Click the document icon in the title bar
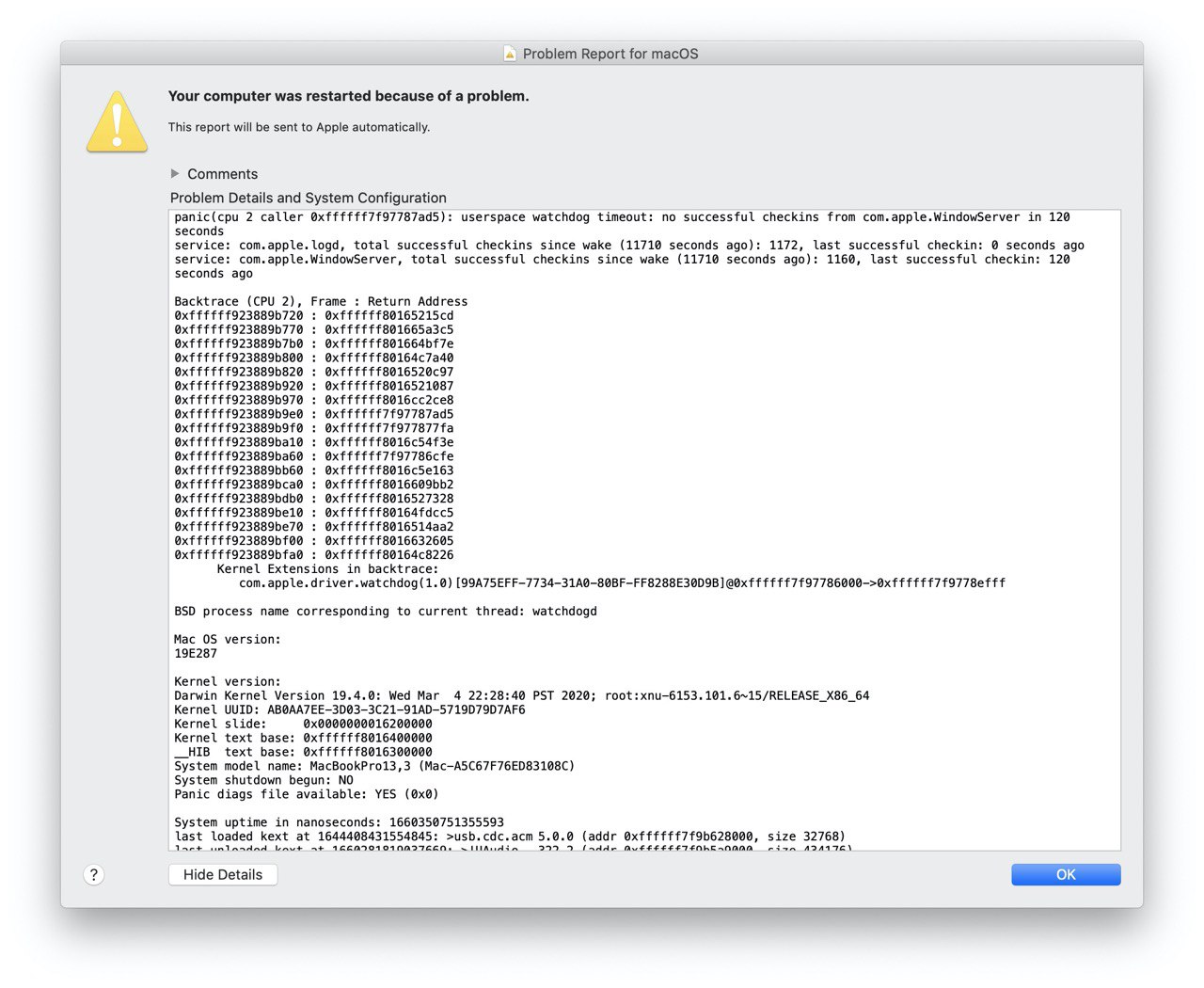The height and width of the screenshot is (988, 1204). click(x=510, y=54)
